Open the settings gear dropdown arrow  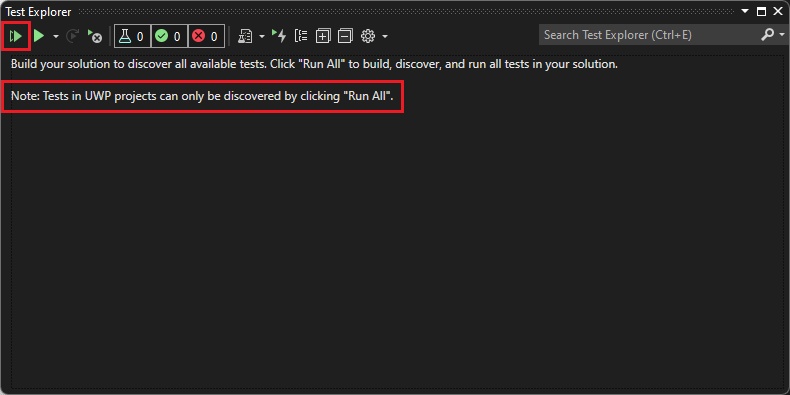pyautogui.click(x=385, y=36)
